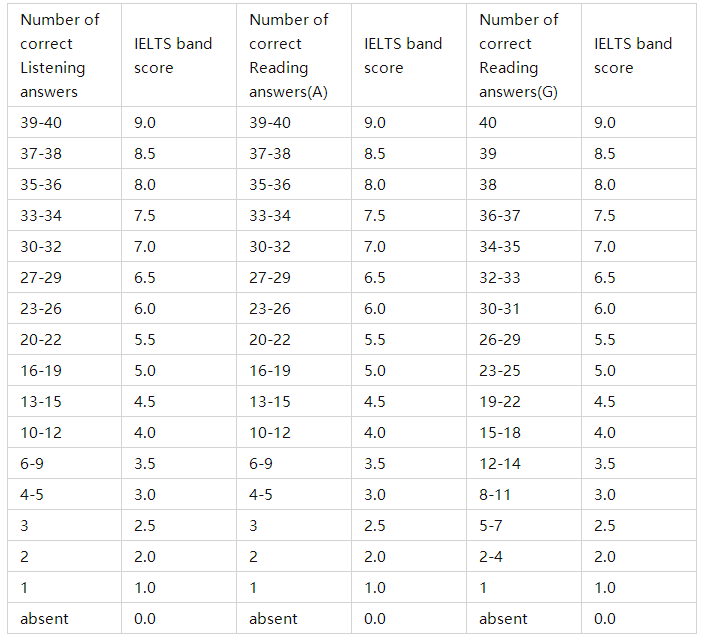Screen dimensions: 703x640
Task: Select Reading(A) 13-15 cell
Action: click(x=294, y=401)
